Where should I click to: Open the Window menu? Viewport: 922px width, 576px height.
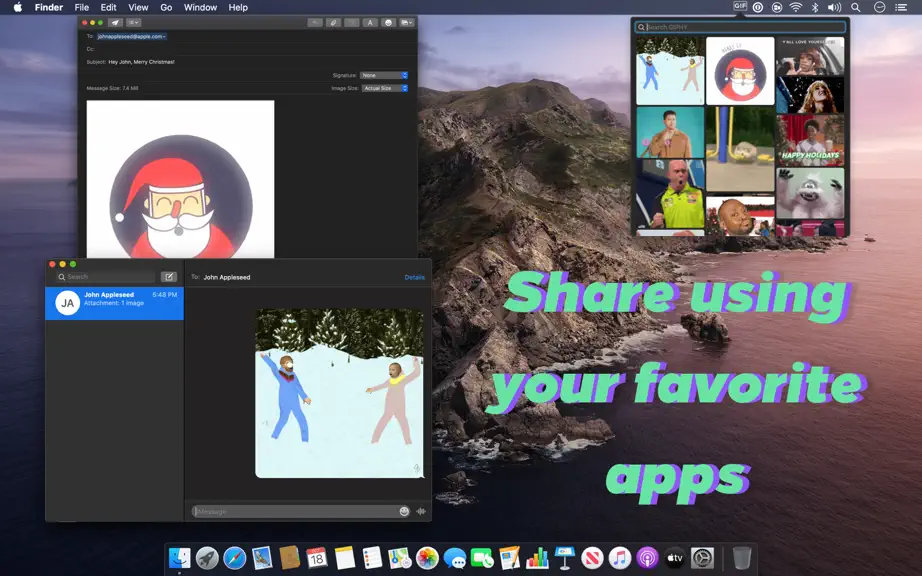[x=200, y=8]
